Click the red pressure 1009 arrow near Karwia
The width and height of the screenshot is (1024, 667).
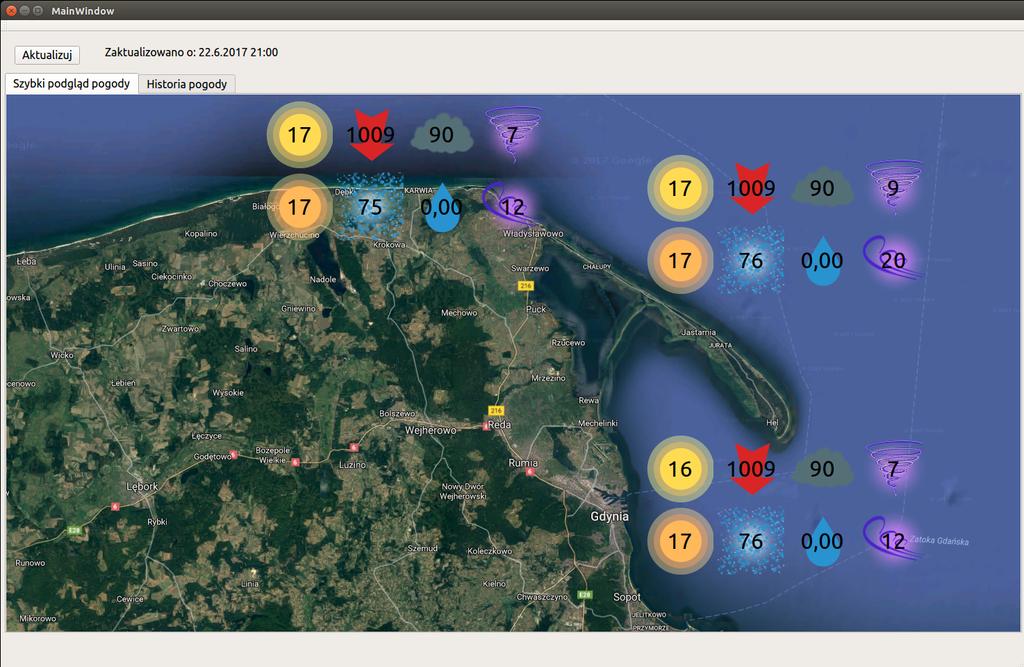click(370, 135)
